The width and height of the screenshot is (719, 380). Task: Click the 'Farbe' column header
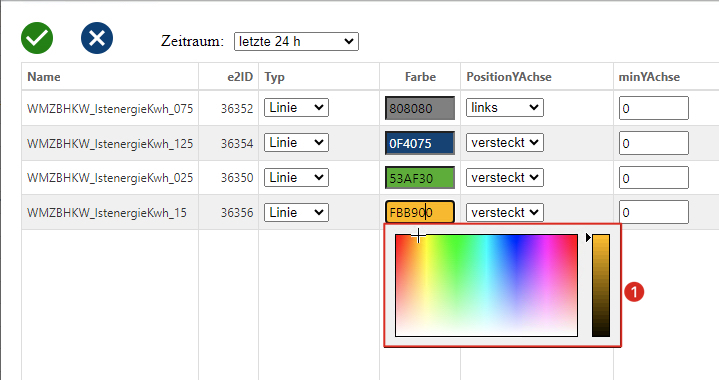420,77
